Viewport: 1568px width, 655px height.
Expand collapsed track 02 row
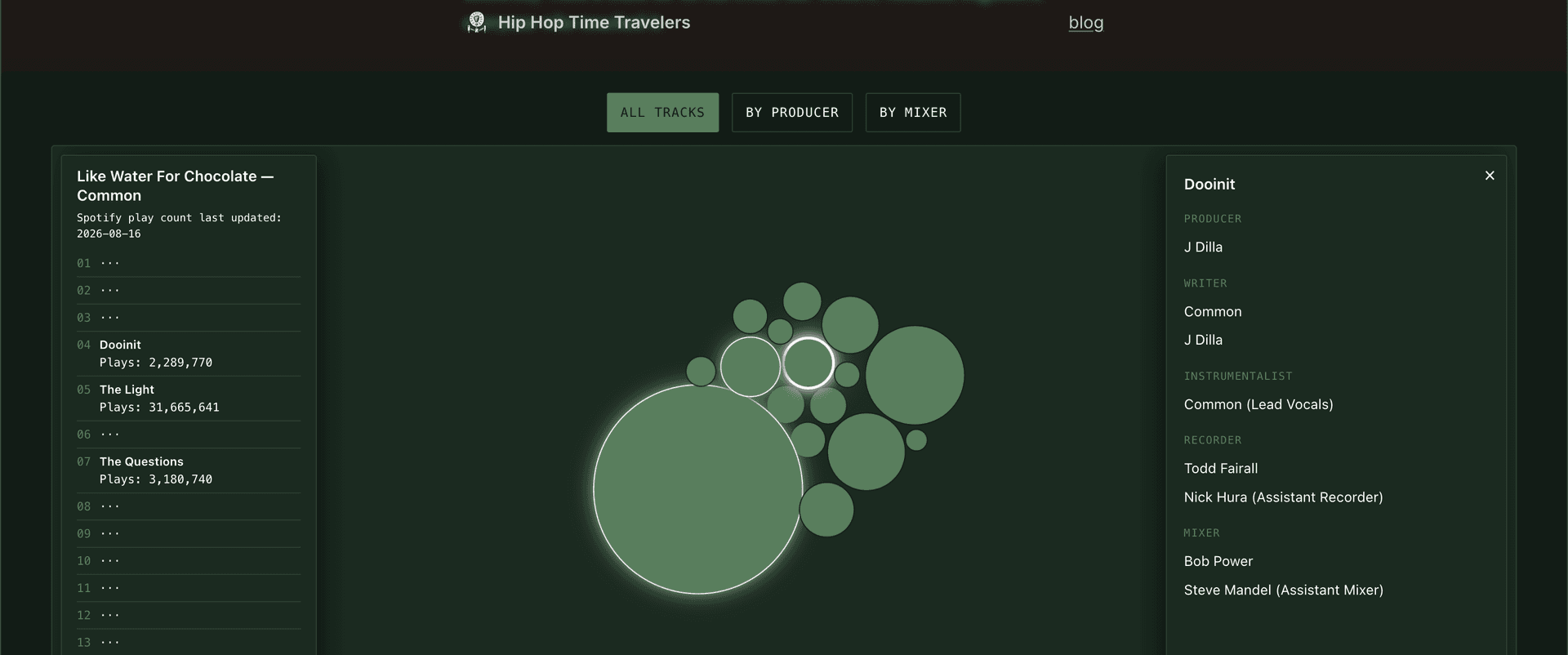(x=189, y=290)
